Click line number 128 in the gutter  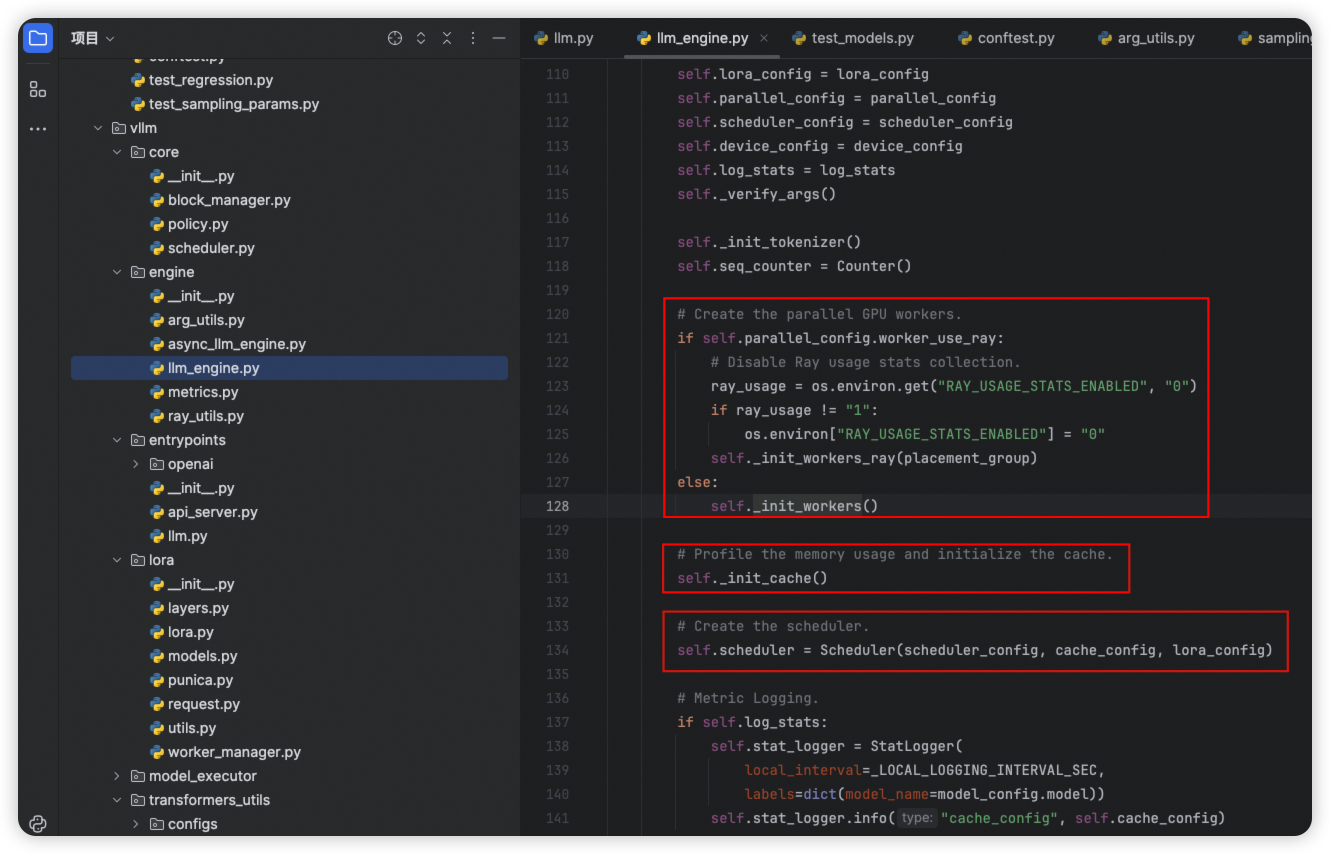click(556, 506)
